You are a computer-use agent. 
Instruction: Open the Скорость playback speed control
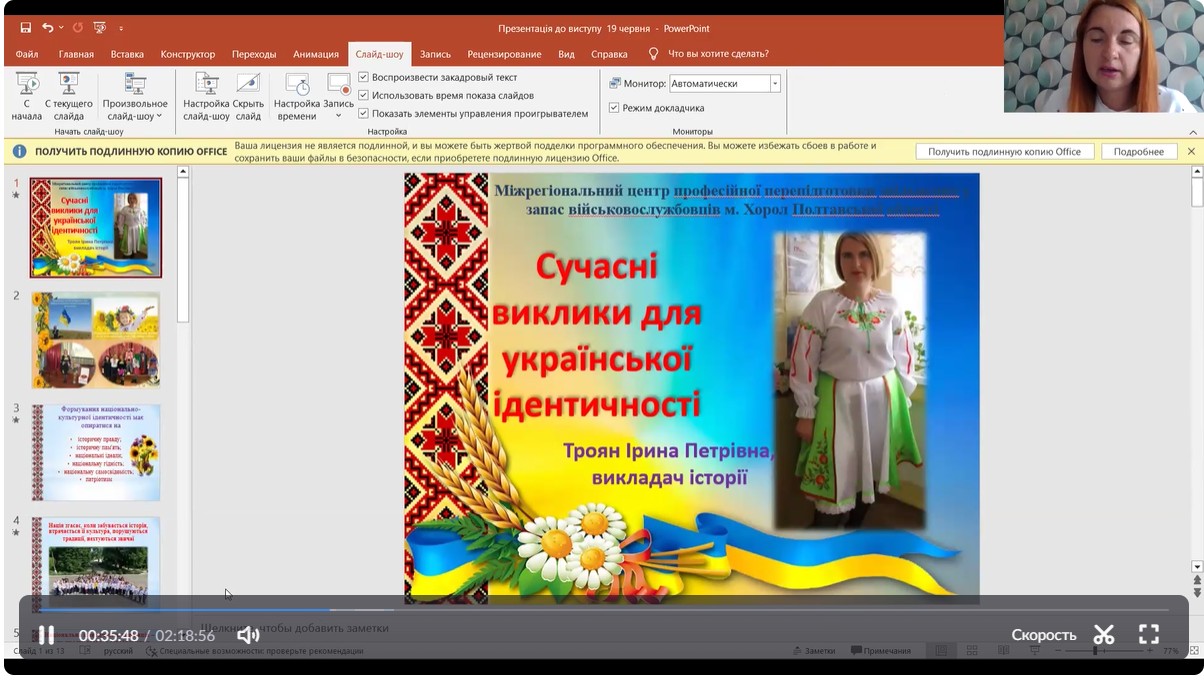[1044, 635]
